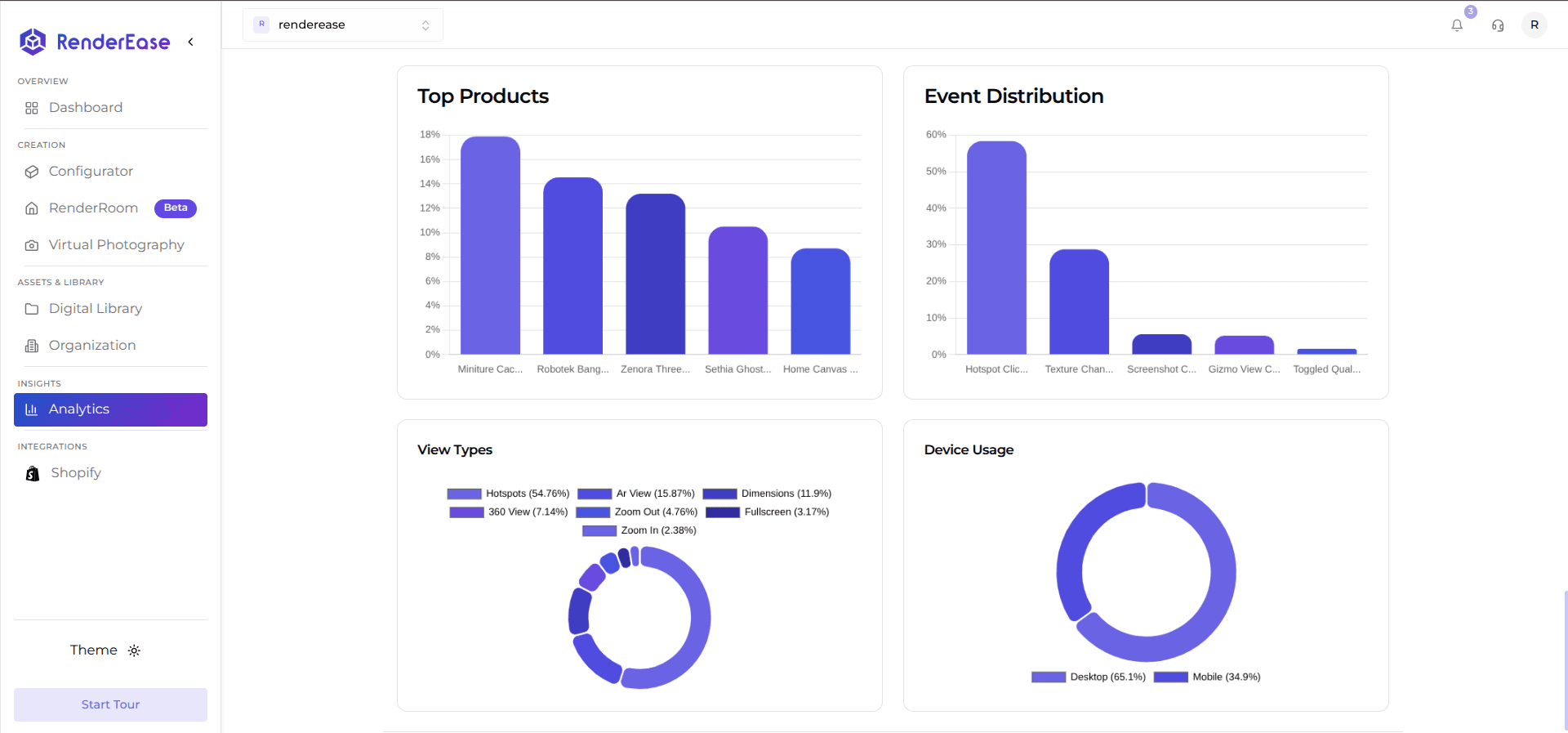Click the Event Distribution chart title
Viewport: 1568px width, 733px height.
[1013, 96]
